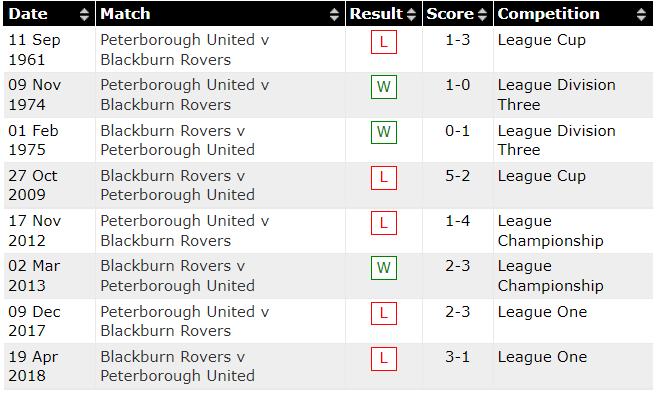Screen dimensions: 662x394
Task: Click League Division Three for 09 Nov 1974
Action: click(x=556, y=95)
